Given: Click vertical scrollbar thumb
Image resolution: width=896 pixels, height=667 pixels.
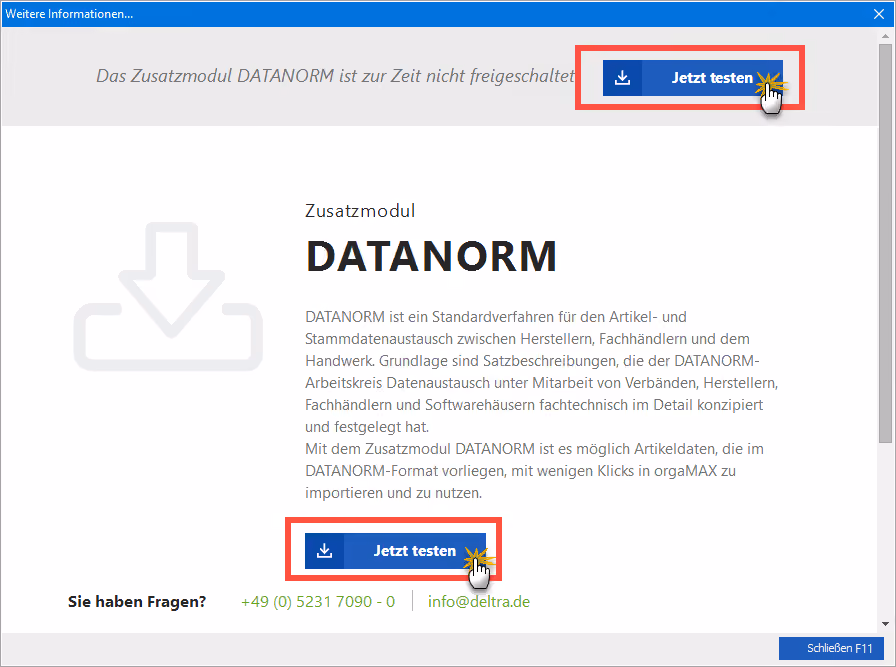Looking at the screenshot, I should [885, 243].
